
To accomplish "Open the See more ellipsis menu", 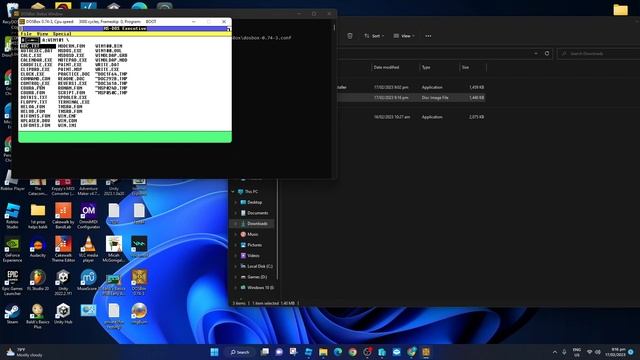I will pos(428,36).
